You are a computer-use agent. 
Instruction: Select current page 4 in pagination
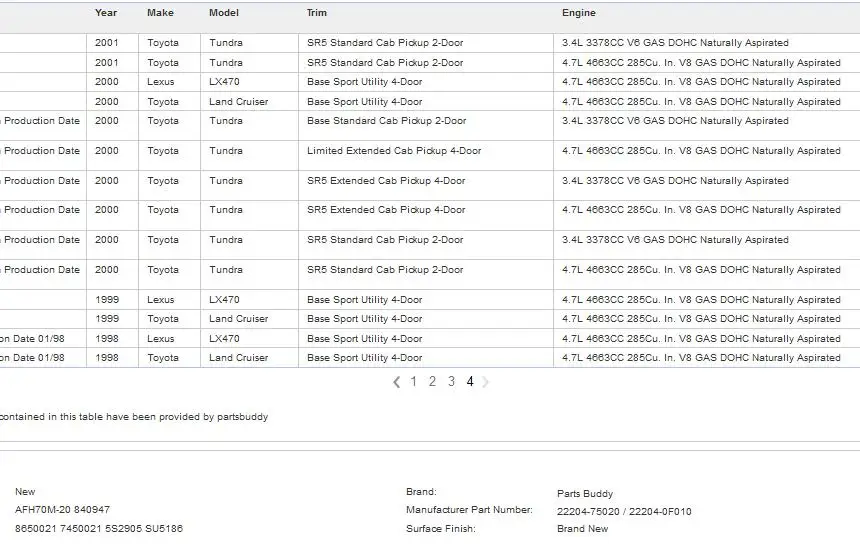point(470,382)
